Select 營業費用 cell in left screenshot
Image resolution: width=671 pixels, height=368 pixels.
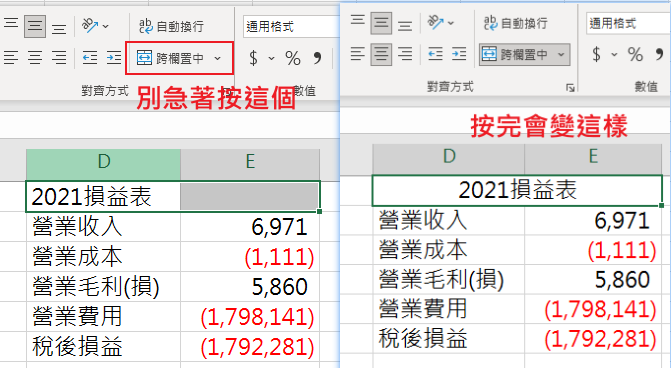(x=103, y=316)
